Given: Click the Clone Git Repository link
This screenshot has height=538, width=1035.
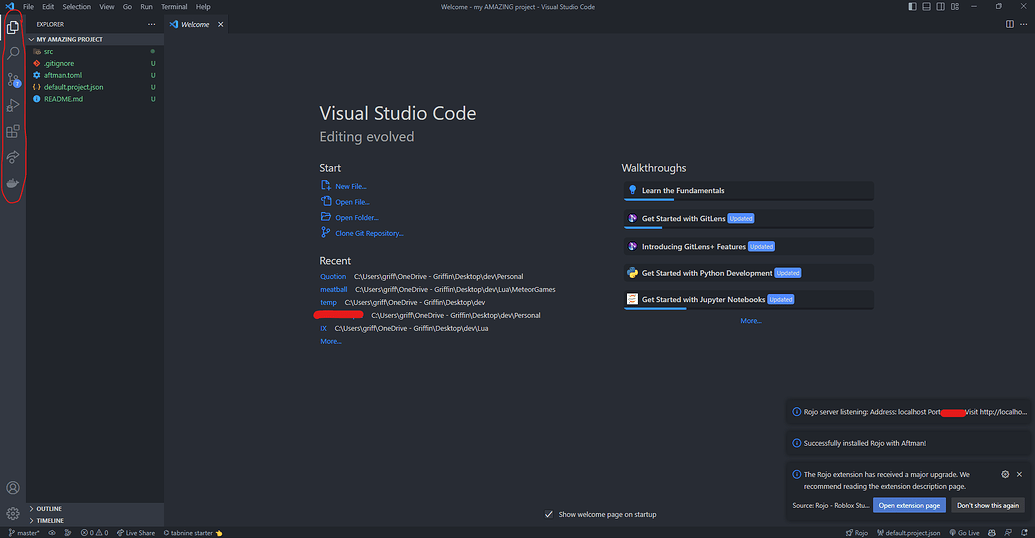Looking at the screenshot, I should click(x=369, y=233).
